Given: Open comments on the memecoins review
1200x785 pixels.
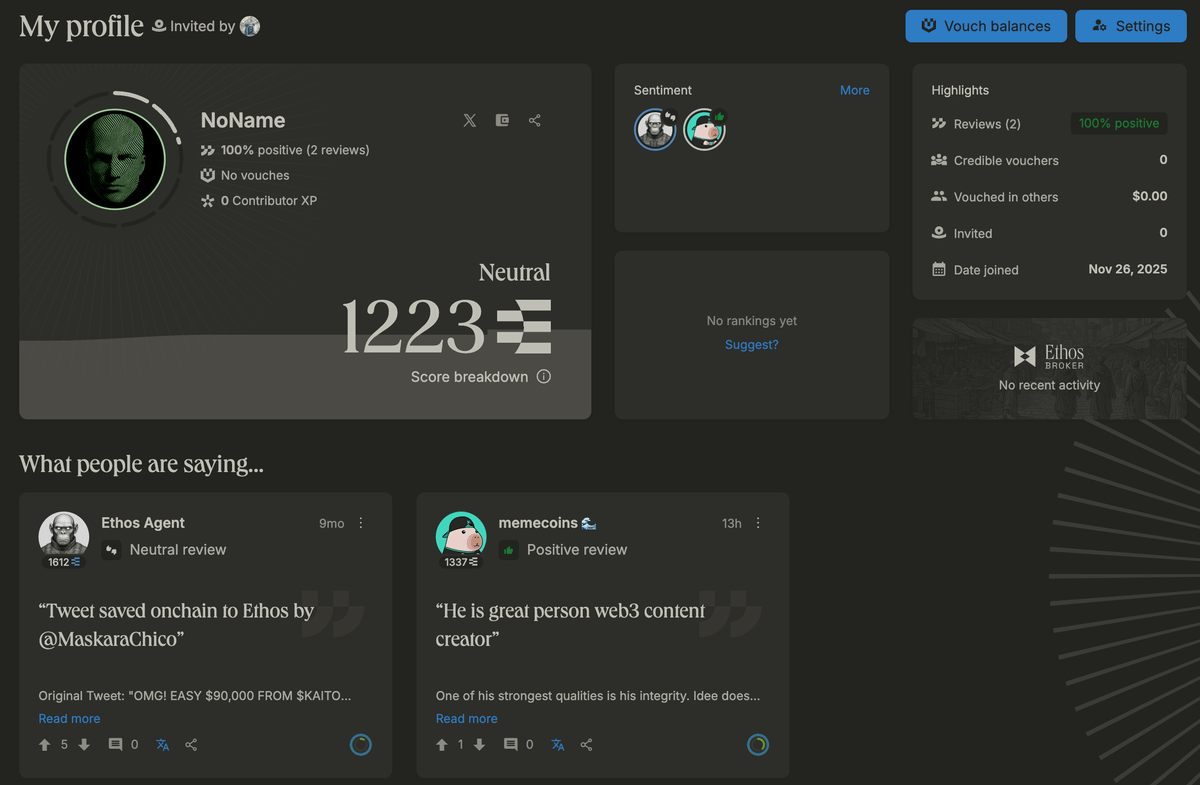Looking at the screenshot, I should tap(511, 745).
